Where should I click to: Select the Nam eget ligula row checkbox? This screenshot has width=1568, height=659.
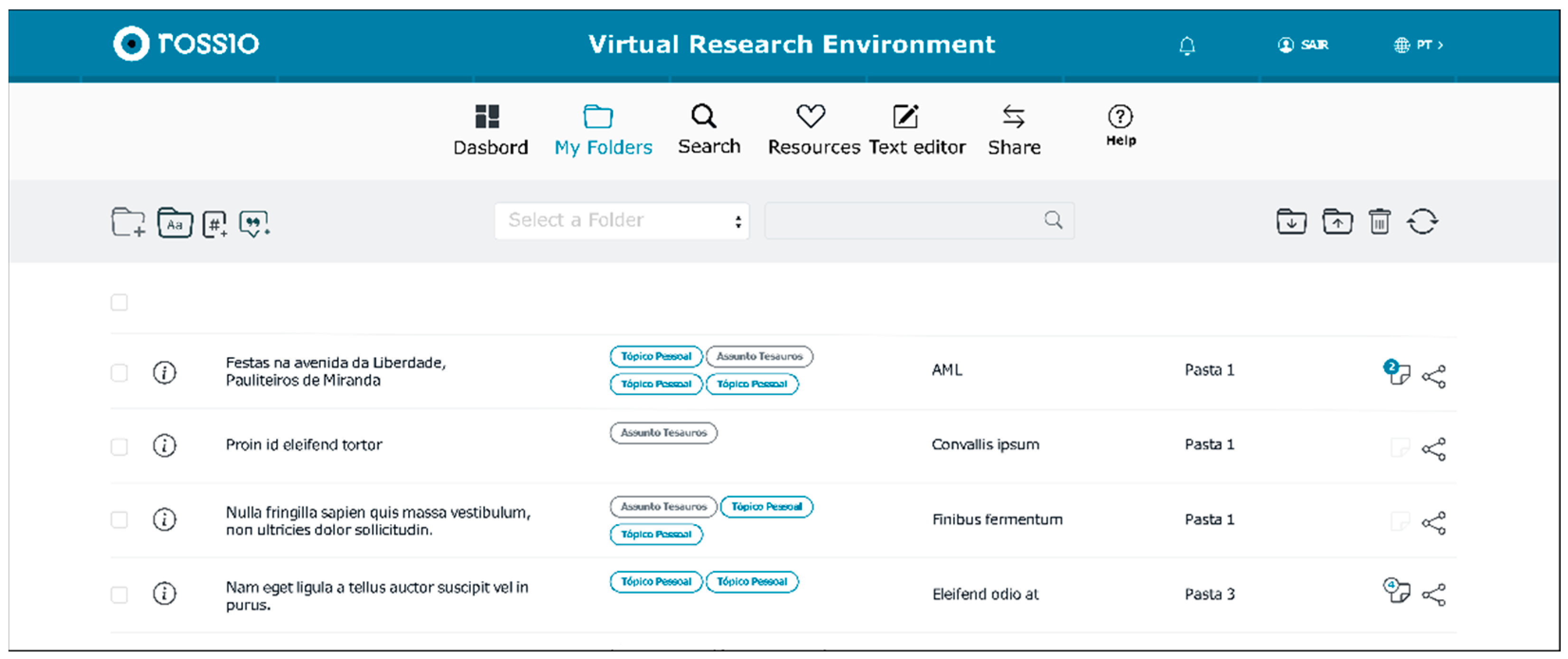pyautogui.click(x=119, y=595)
